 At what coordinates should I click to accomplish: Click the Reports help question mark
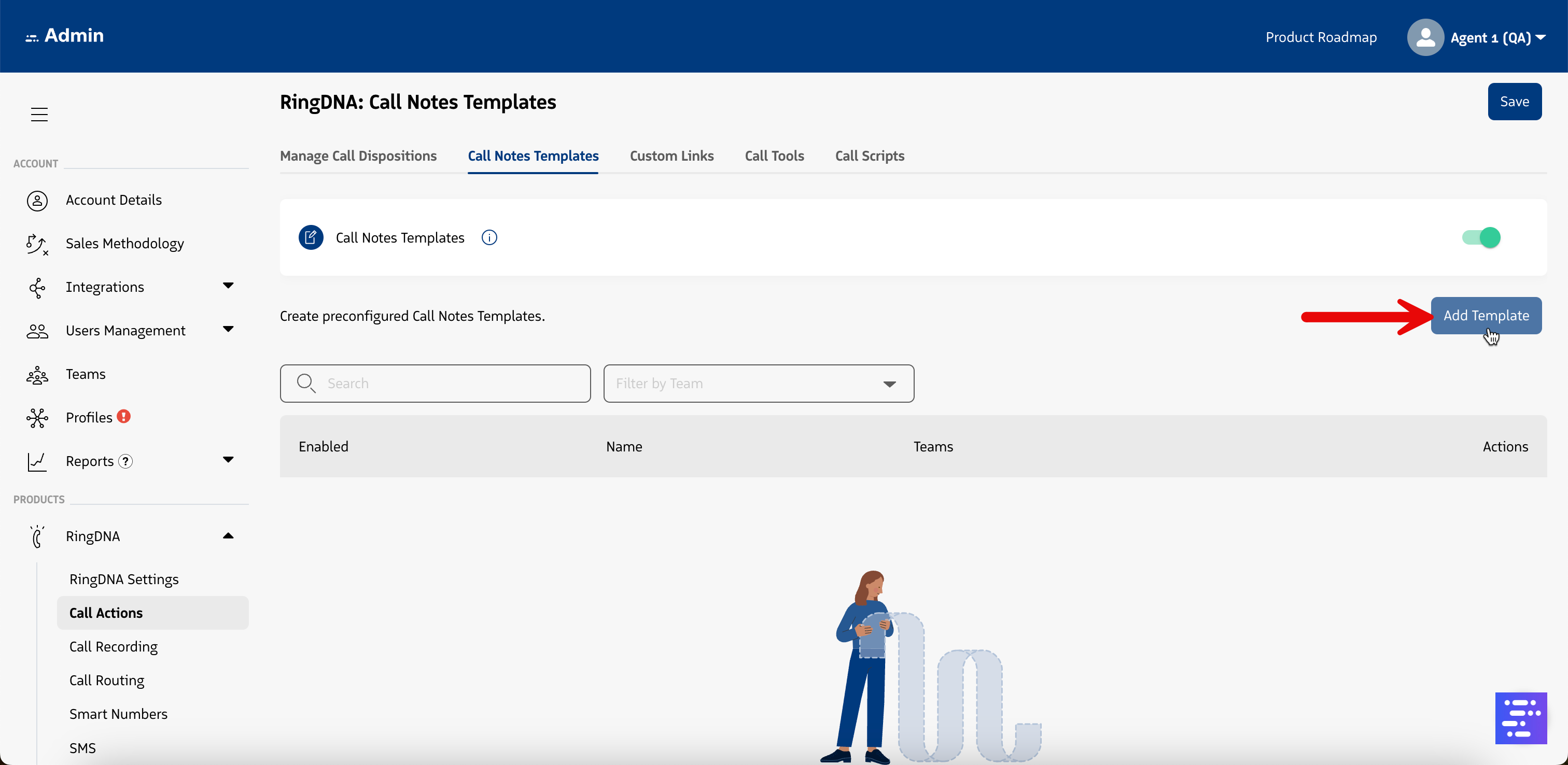tap(125, 461)
